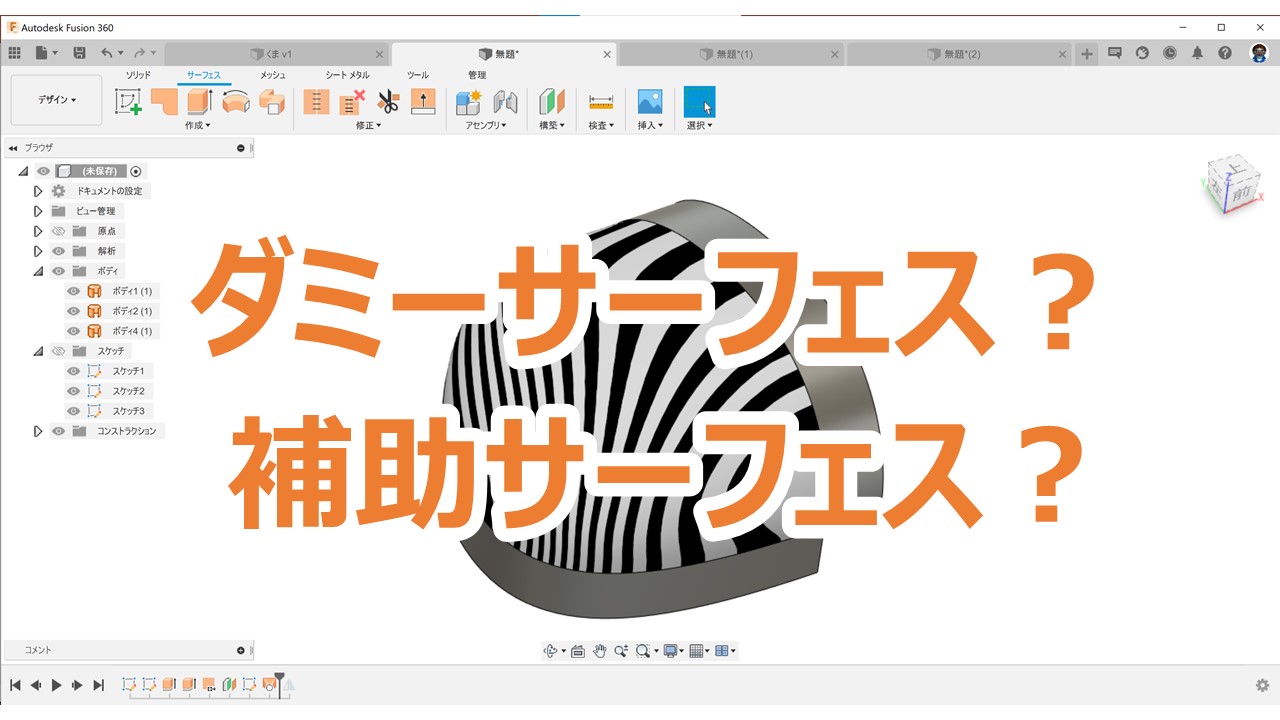Image resolution: width=1280 pixels, height=720 pixels.
Task: Open the 作成 dropdown in the toolbar
Action: tap(196, 125)
